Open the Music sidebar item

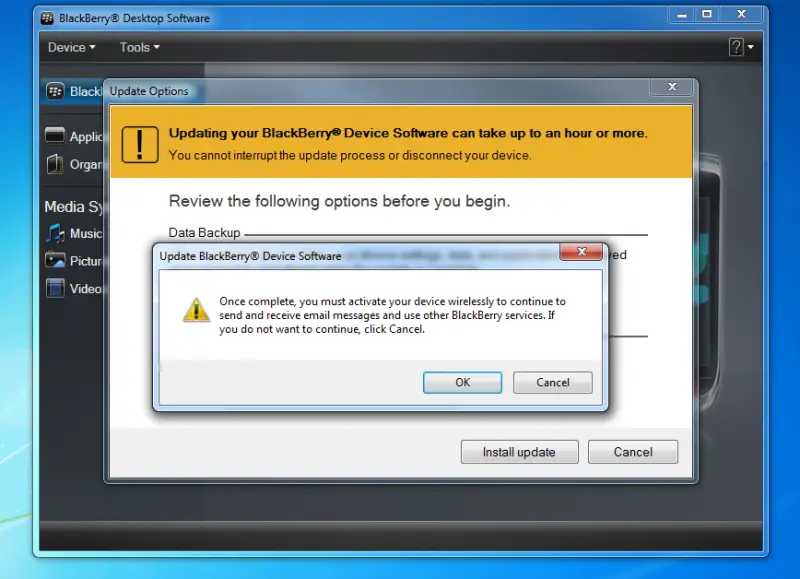tap(73, 234)
